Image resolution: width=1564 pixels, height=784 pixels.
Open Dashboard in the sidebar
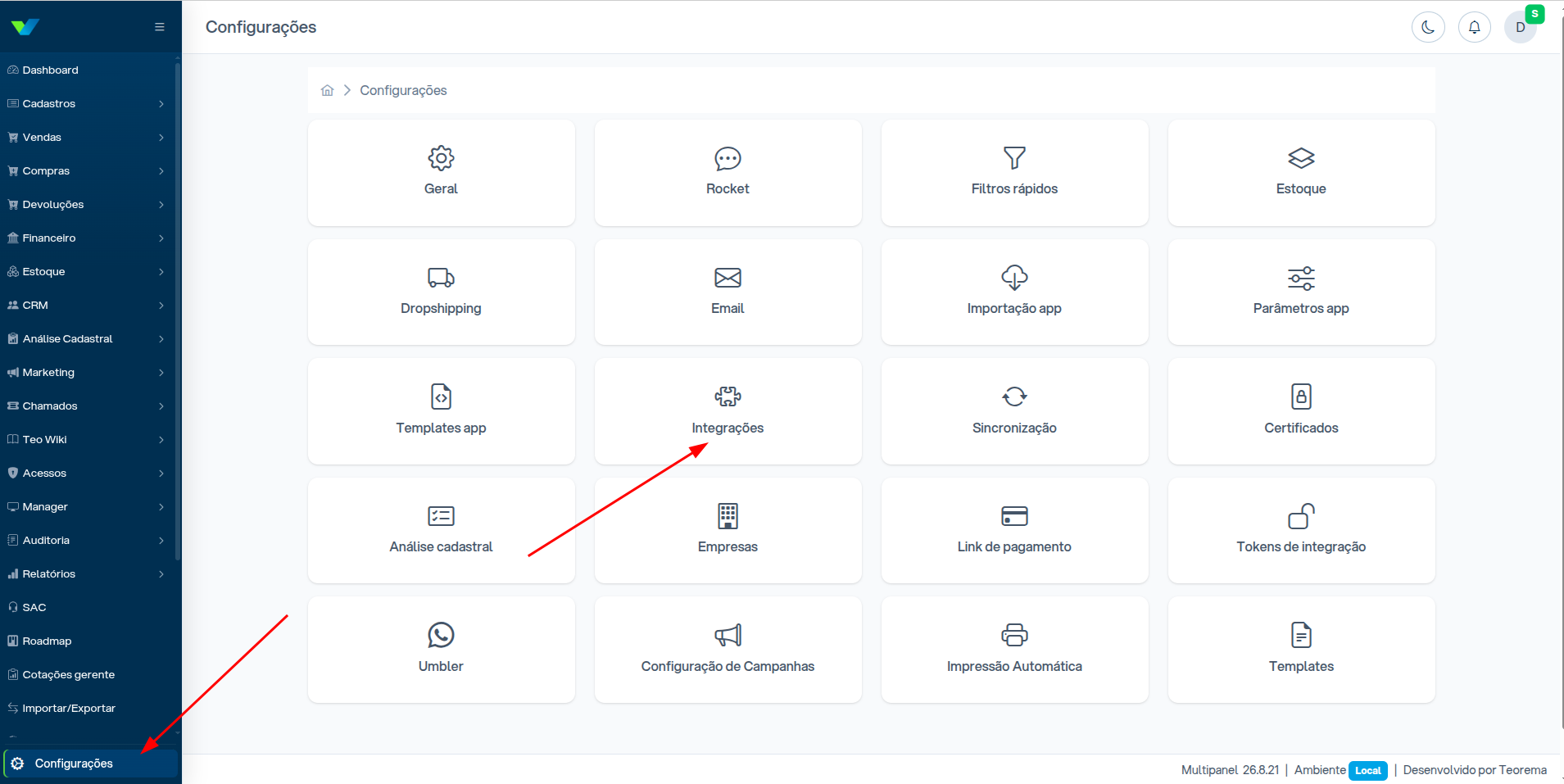point(87,70)
